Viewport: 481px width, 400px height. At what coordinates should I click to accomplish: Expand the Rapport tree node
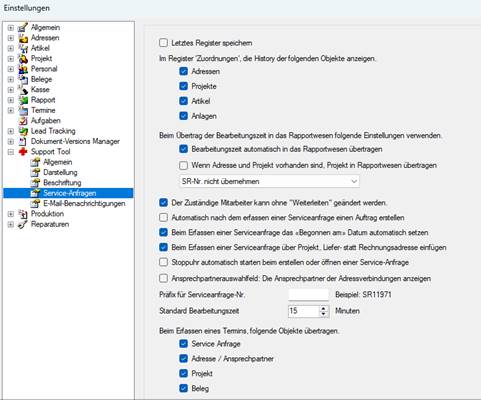point(11,100)
